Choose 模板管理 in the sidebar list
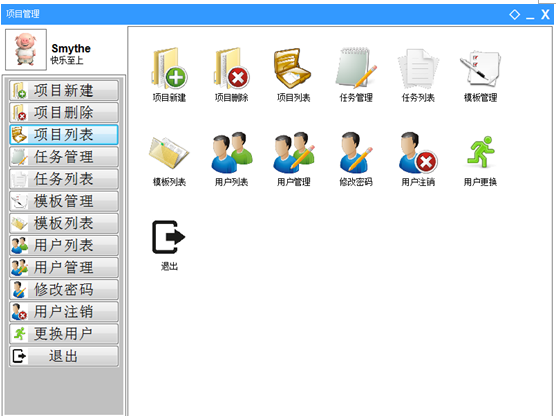 (x=64, y=201)
